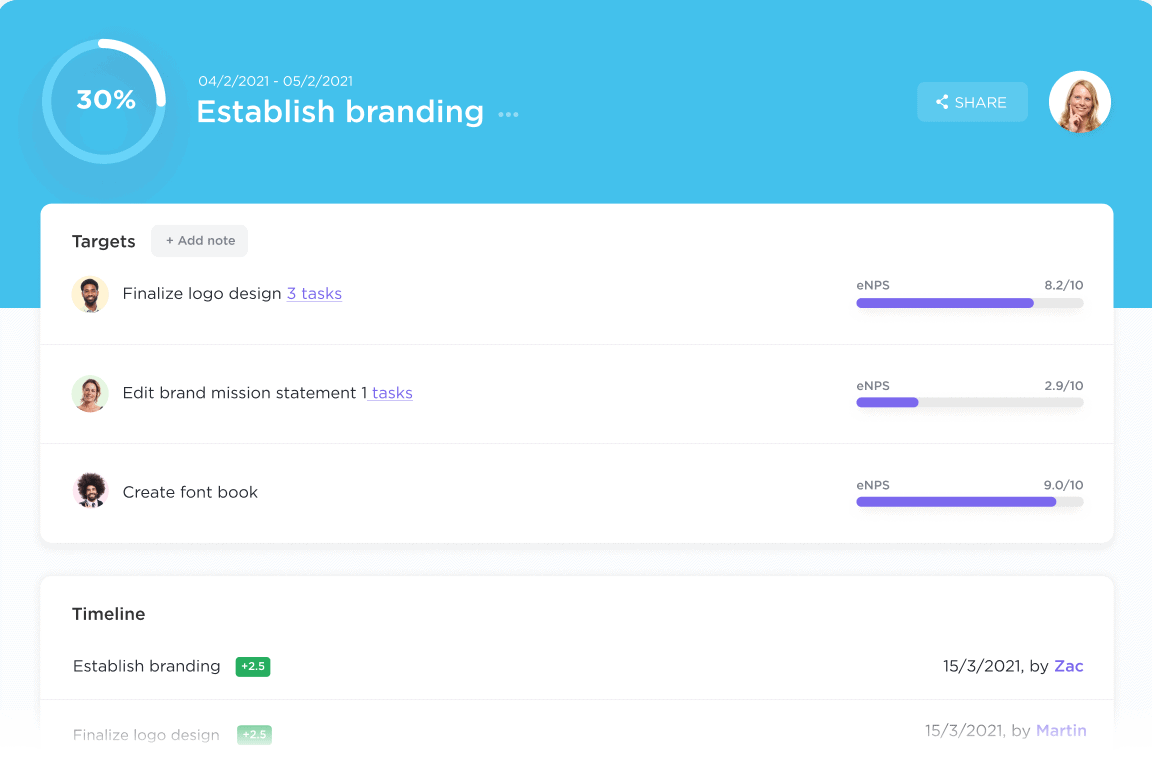Viewport: 1152px width, 765px height.
Task: Click the +2.5 badge beside Establish branding
Action: (253, 666)
